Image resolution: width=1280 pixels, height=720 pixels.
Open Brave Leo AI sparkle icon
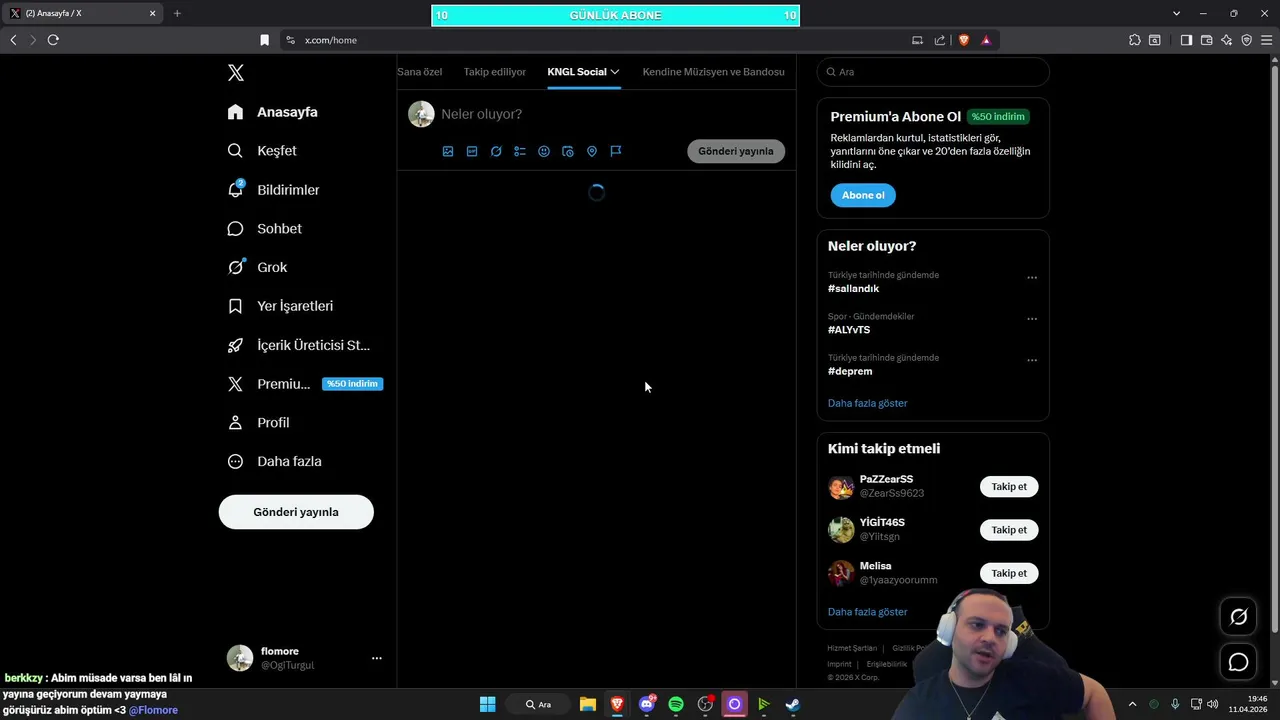[1226, 40]
